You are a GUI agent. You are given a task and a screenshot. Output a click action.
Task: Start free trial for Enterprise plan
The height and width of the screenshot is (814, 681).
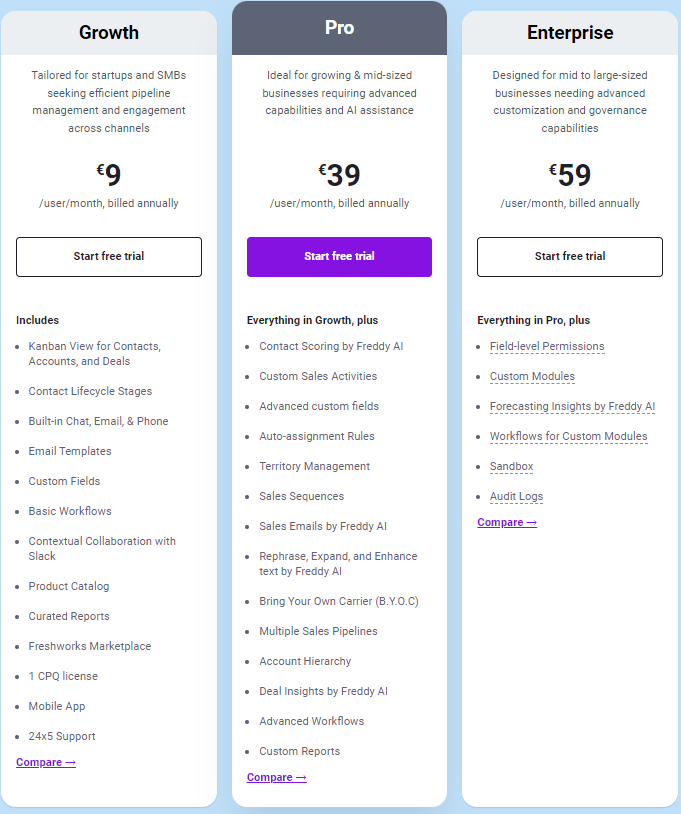tap(570, 256)
